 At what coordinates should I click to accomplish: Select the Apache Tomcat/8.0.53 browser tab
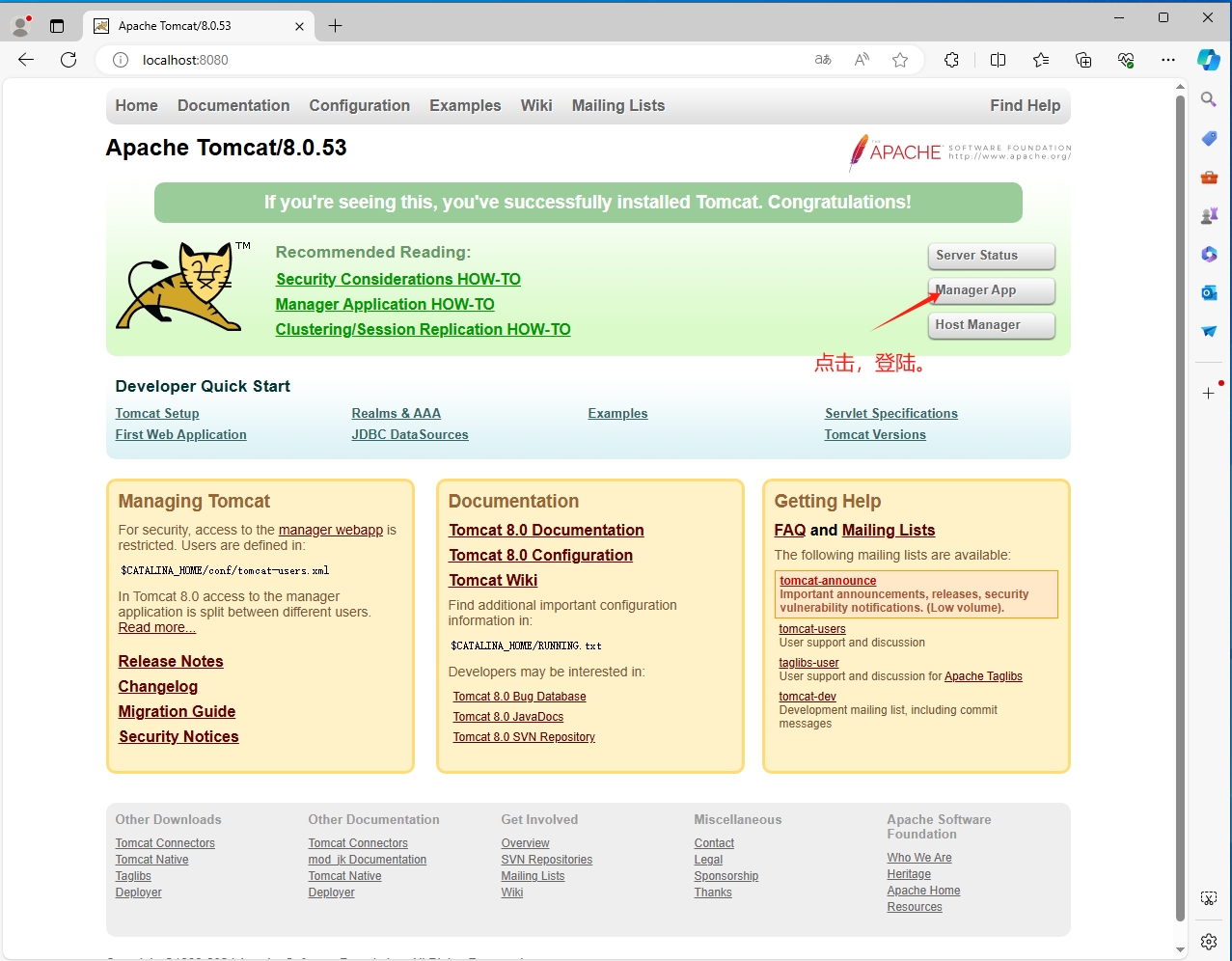(x=200, y=26)
